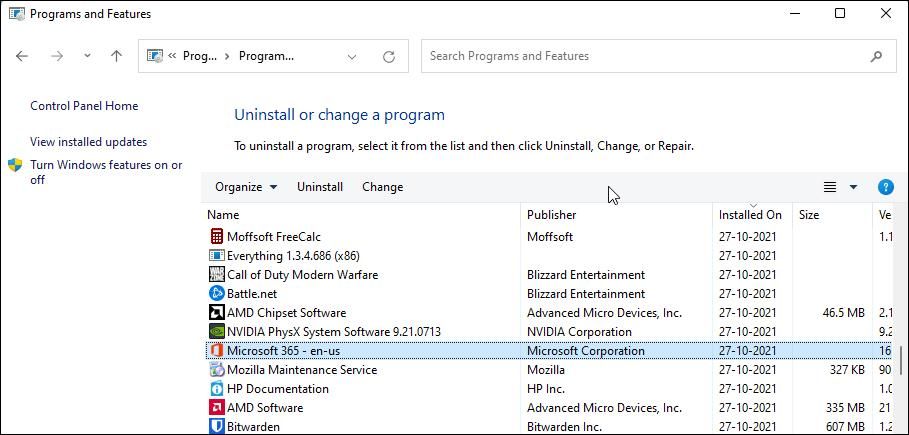The height and width of the screenshot is (435, 909).
Task: Click the Microsoft Corporation publisher cell
Action: 586,351
